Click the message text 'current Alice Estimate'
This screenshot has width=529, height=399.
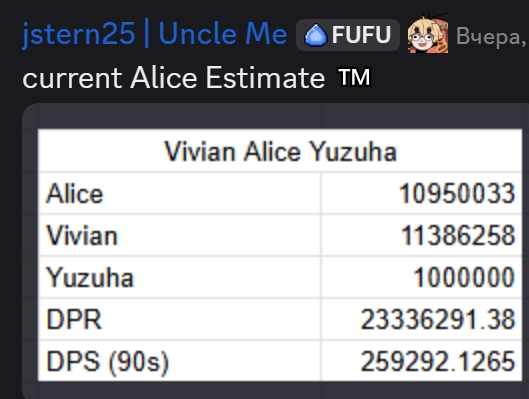[174, 78]
